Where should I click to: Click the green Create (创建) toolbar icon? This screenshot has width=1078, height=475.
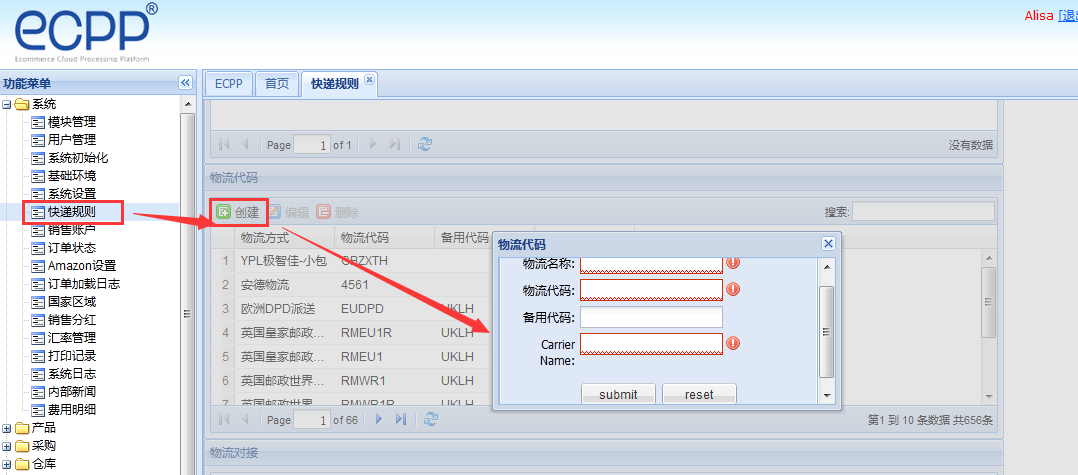click(223, 212)
